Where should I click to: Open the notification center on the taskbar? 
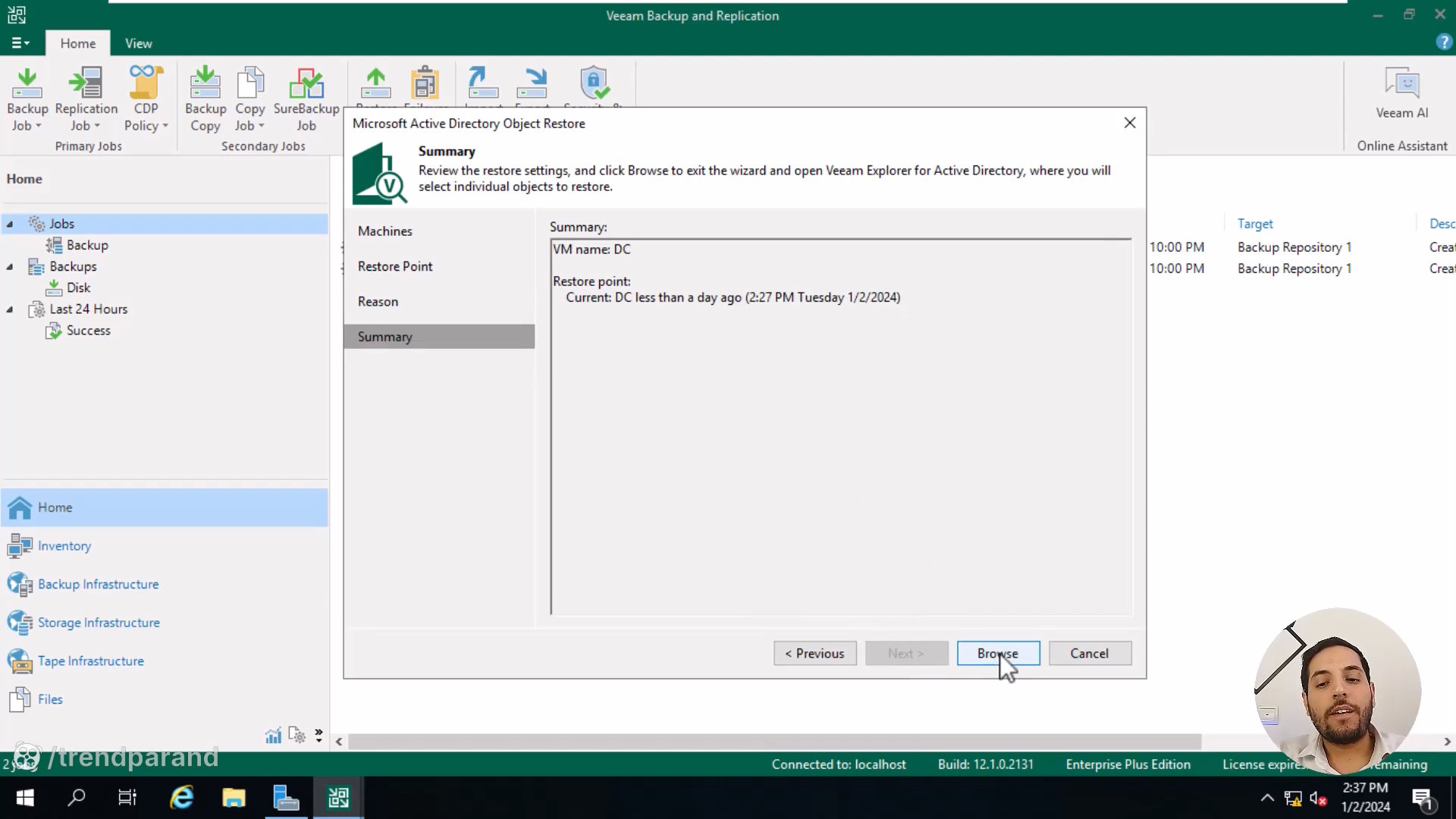click(1422, 799)
